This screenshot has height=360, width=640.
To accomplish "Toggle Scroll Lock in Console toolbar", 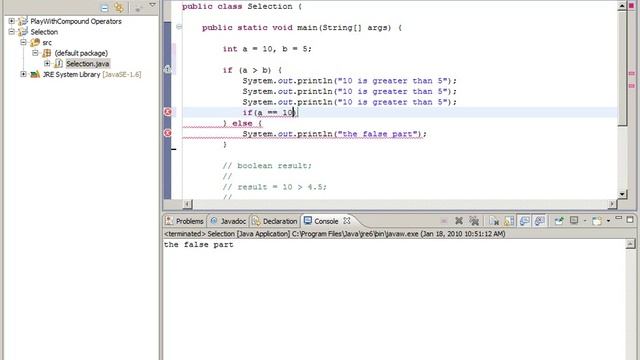I will pos(509,221).
